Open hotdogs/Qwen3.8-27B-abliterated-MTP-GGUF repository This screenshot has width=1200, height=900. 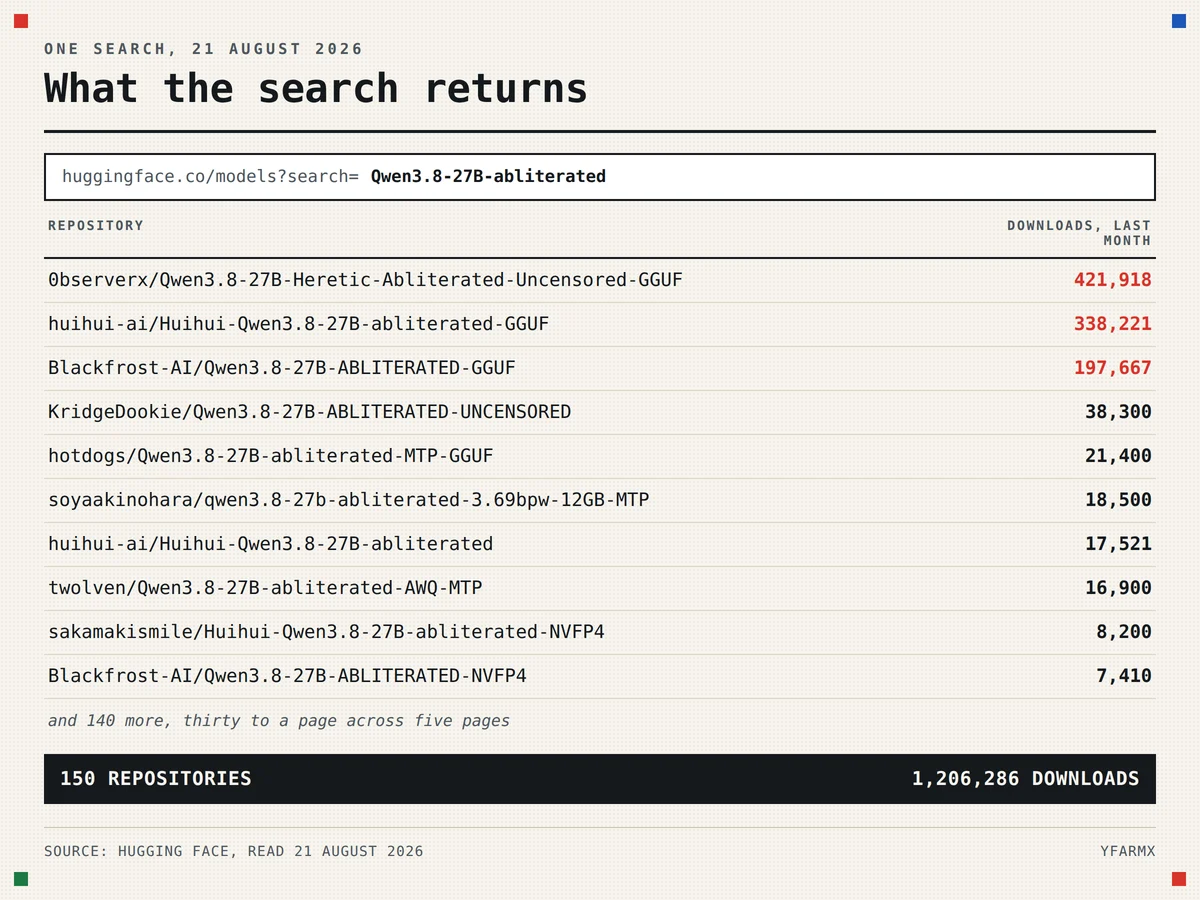pyautogui.click(x=271, y=456)
